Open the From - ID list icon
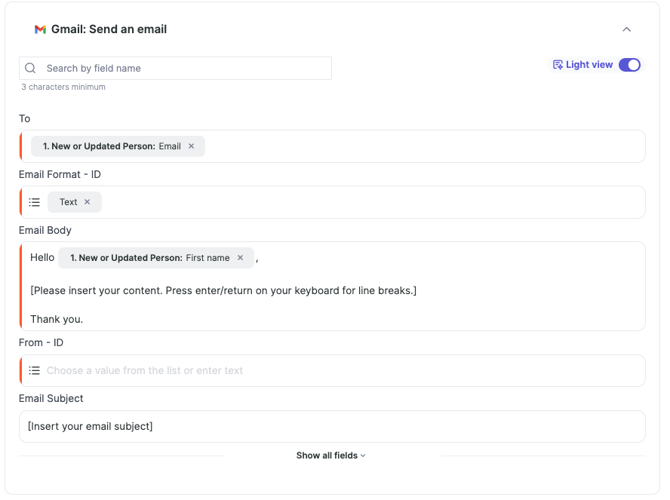 click(x=34, y=370)
